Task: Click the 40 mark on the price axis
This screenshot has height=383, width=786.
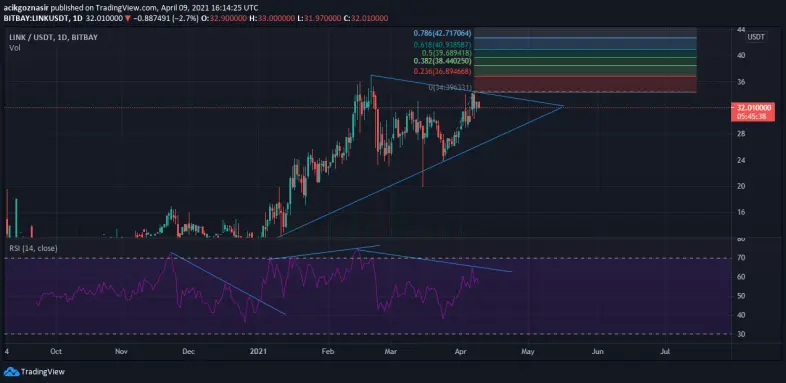Action: pos(740,55)
